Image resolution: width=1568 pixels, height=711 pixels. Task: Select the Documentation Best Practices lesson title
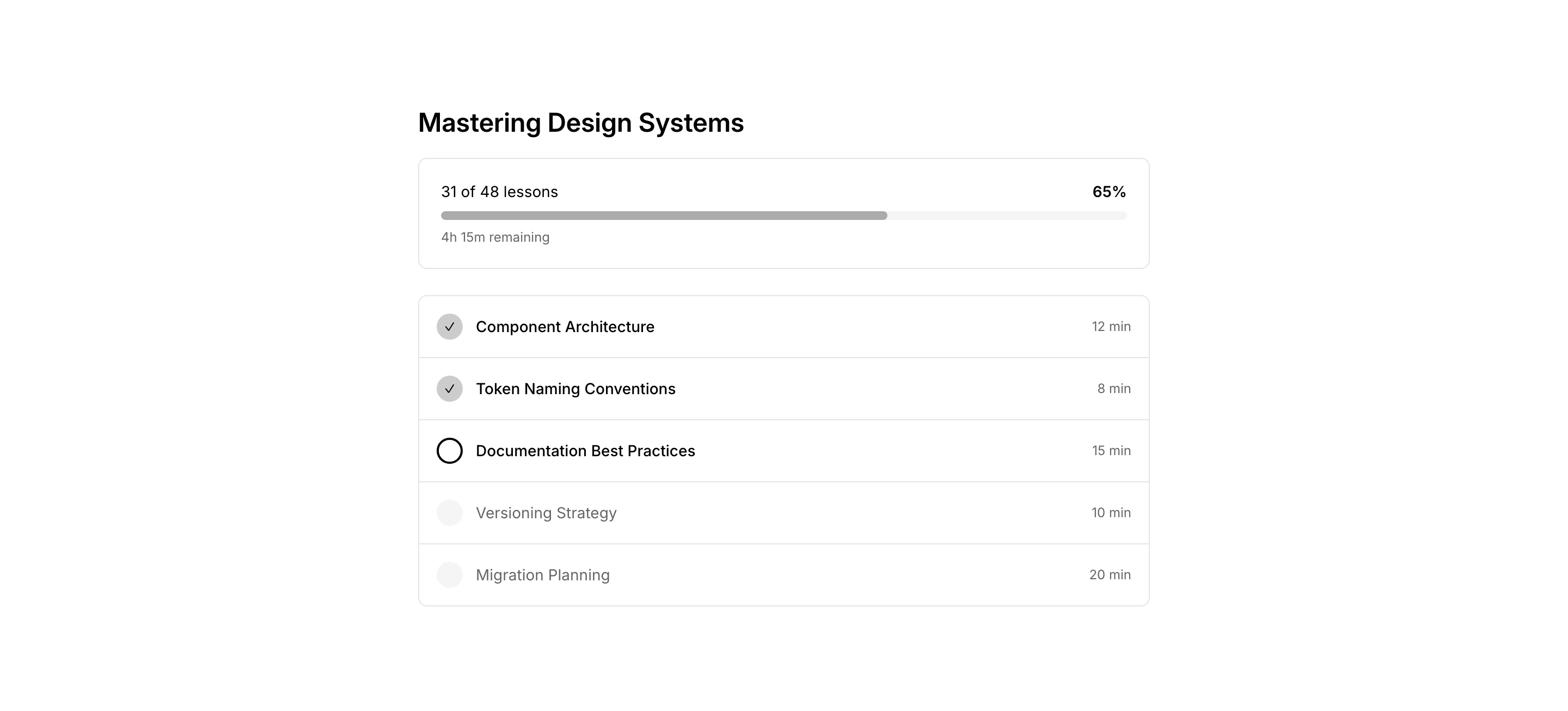(585, 451)
